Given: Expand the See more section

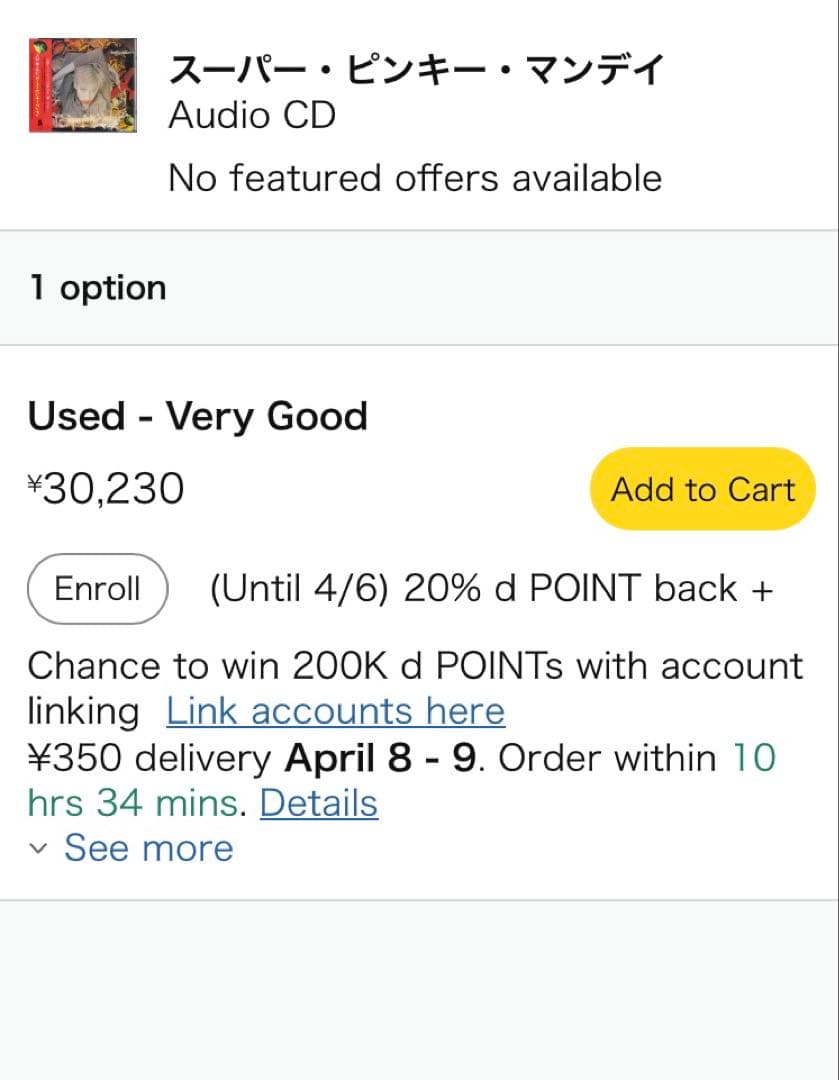Looking at the screenshot, I should click(x=148, y=848).
